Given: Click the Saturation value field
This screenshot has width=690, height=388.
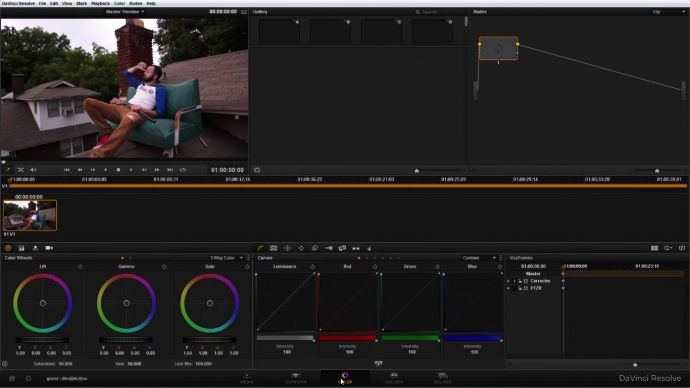Looking at the screenshot, I should (66, 364).
